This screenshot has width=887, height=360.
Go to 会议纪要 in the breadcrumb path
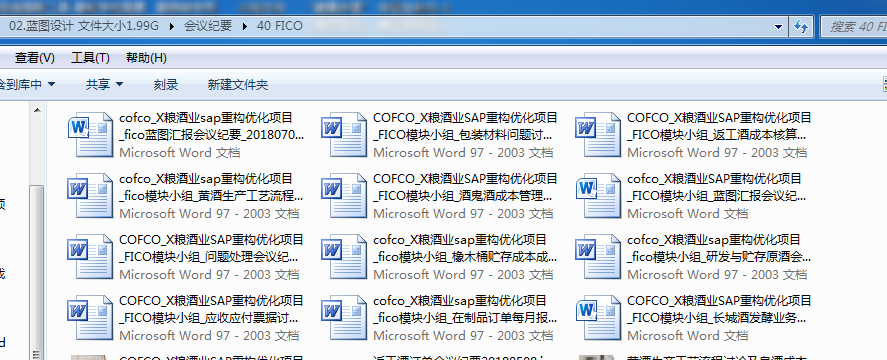208,26
